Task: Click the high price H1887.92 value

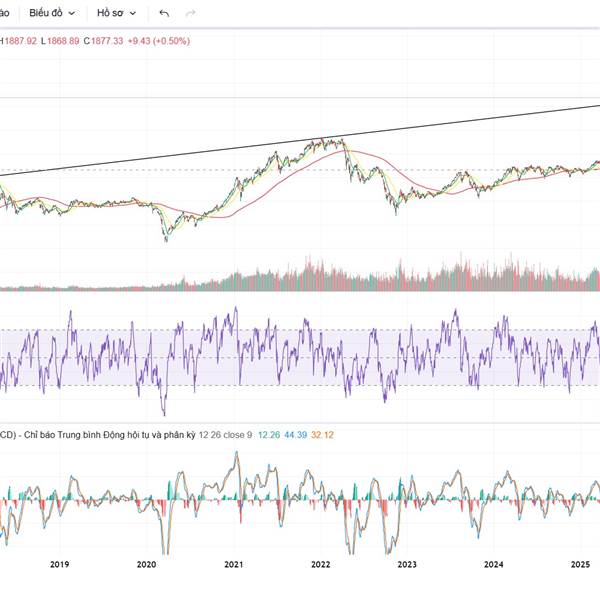Action: [x=19, y=41]
